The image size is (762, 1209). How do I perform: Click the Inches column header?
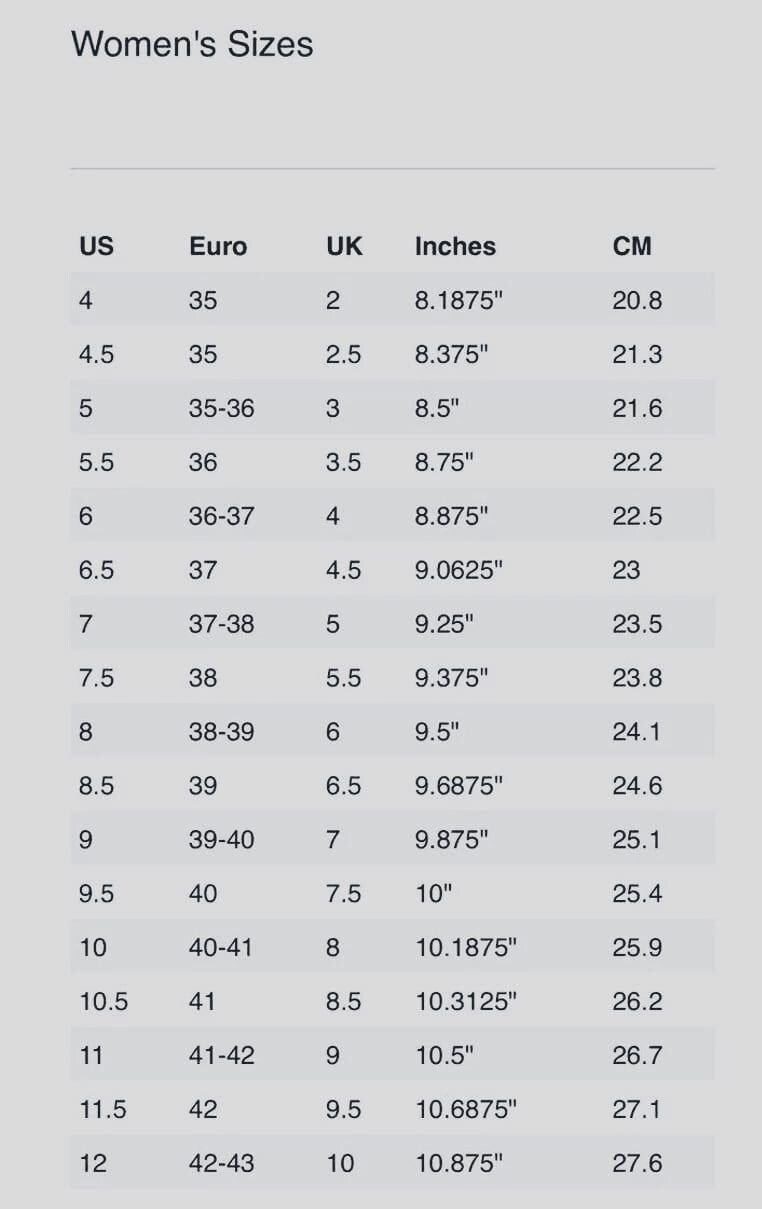455,246
